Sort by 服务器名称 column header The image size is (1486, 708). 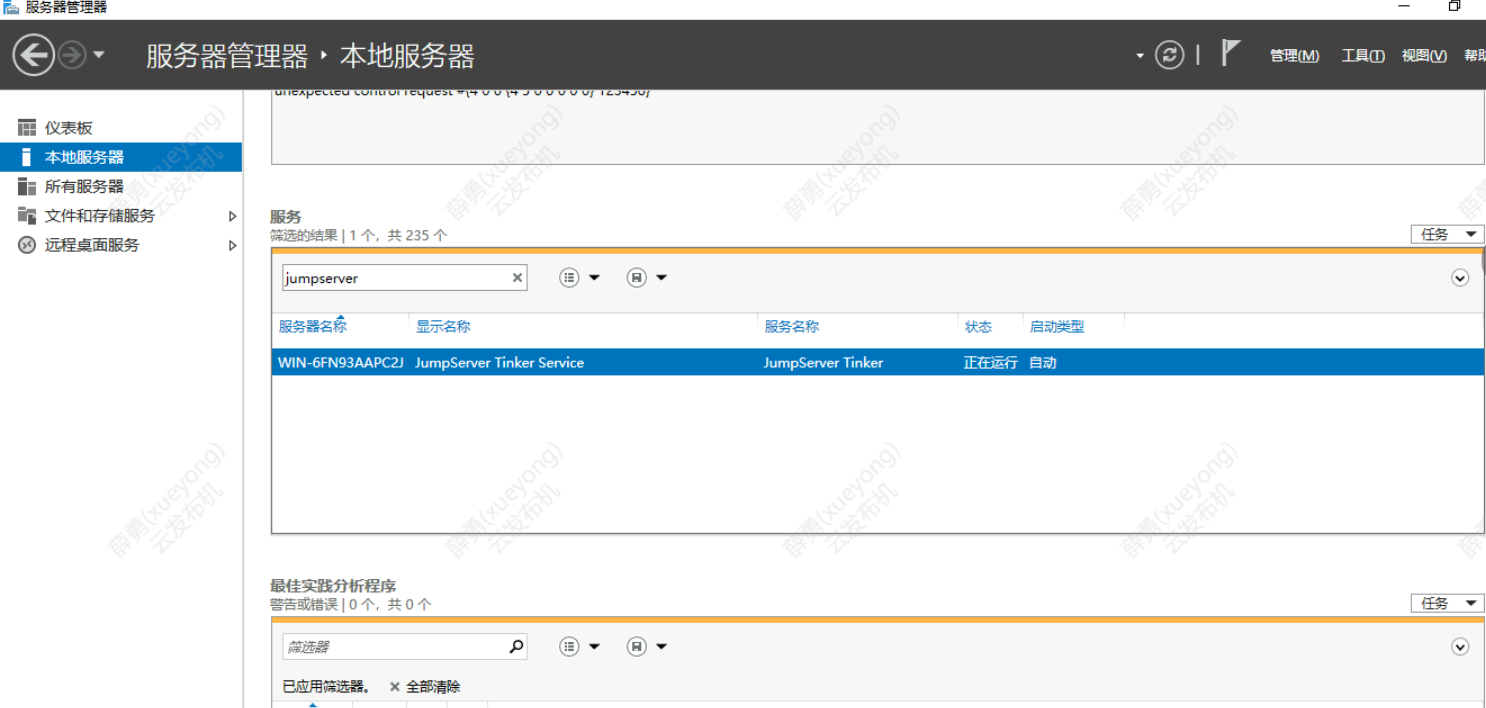(313, 326)
